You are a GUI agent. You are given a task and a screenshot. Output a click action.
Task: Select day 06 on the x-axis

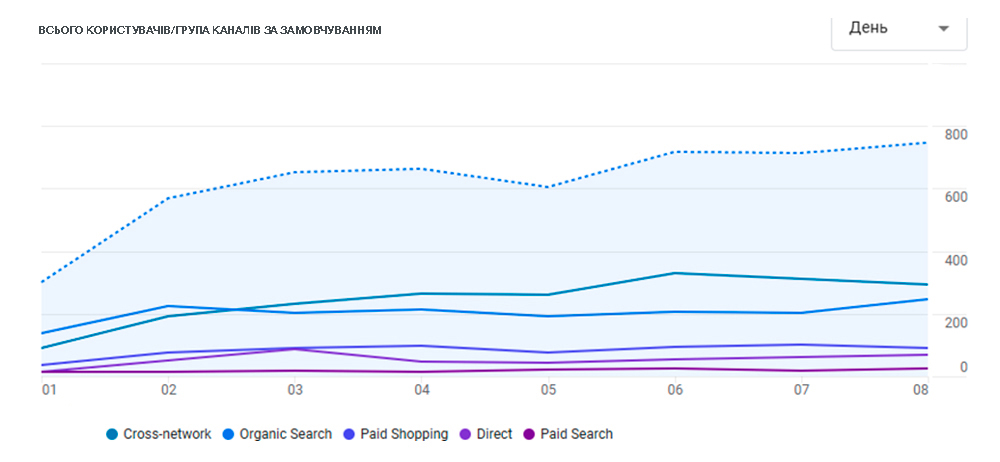tap(675, 389)
